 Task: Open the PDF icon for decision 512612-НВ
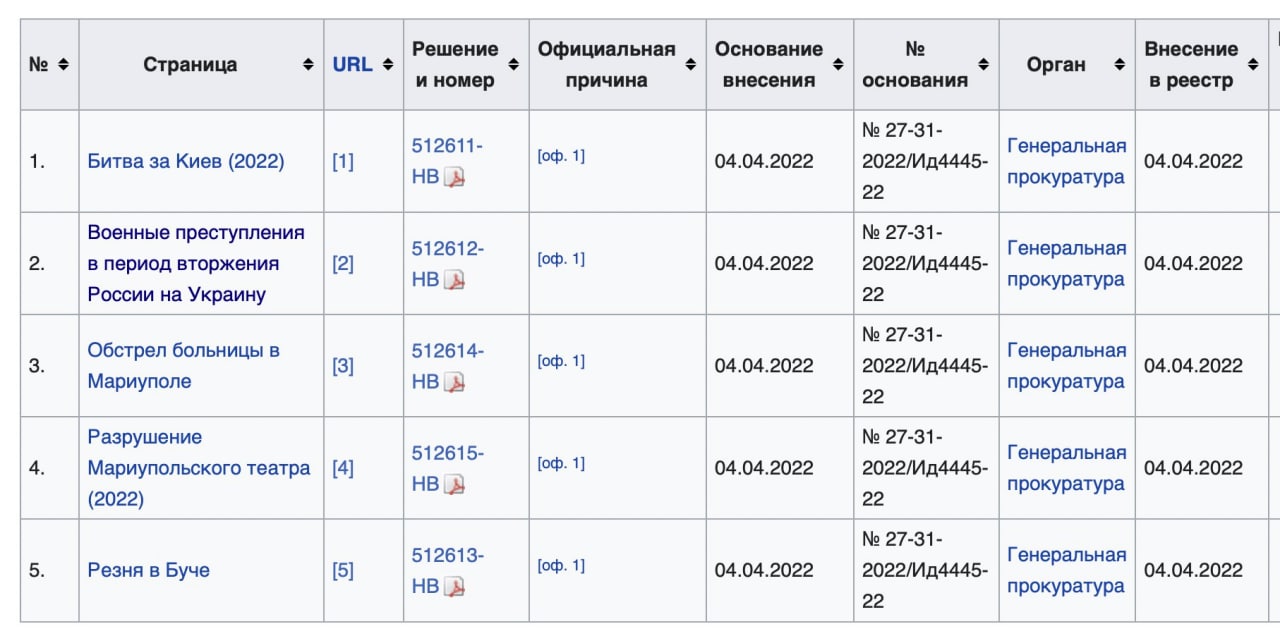click(x=455, y=280)
